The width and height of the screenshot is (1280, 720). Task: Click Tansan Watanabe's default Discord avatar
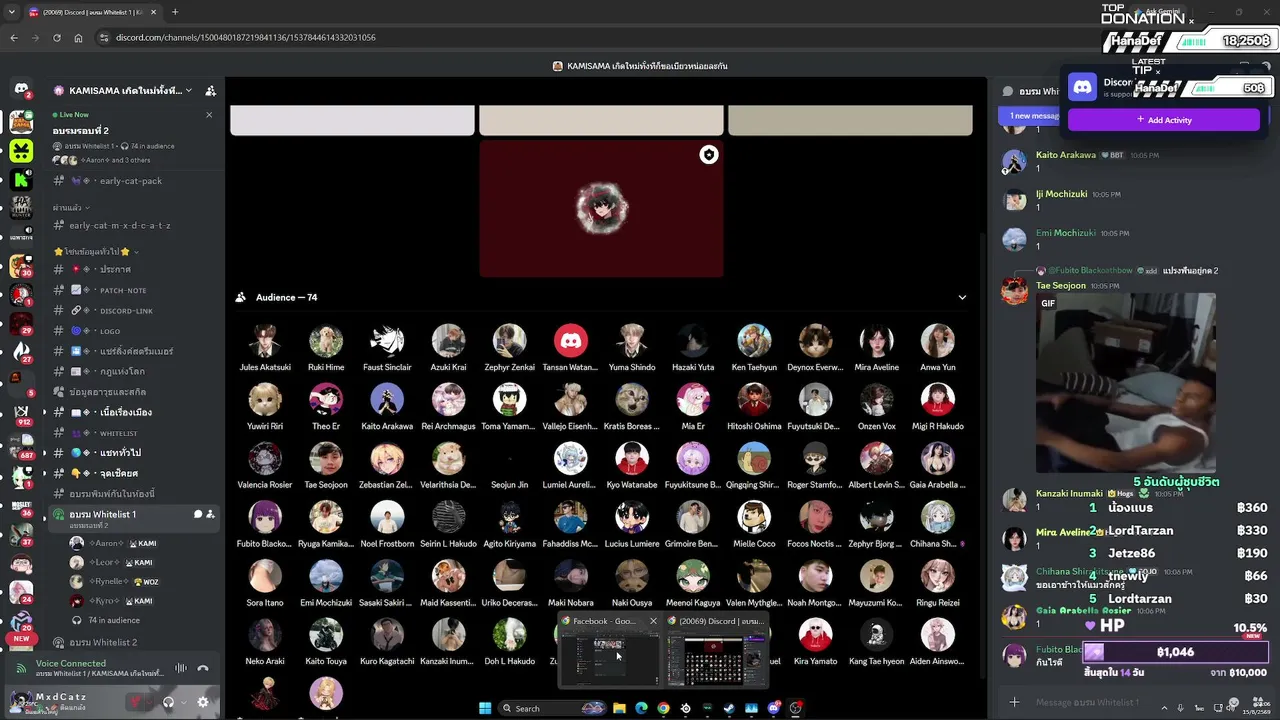[x=571, y=341]
